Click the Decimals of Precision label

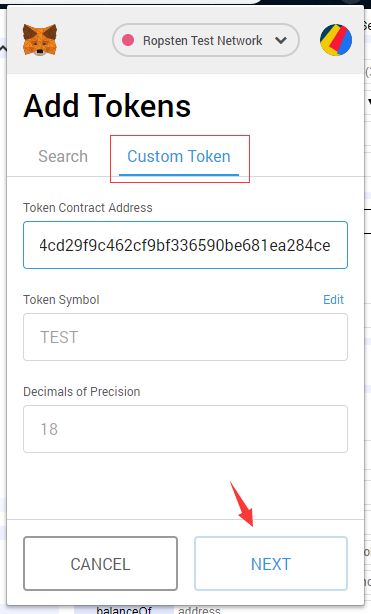coord(81,392)
